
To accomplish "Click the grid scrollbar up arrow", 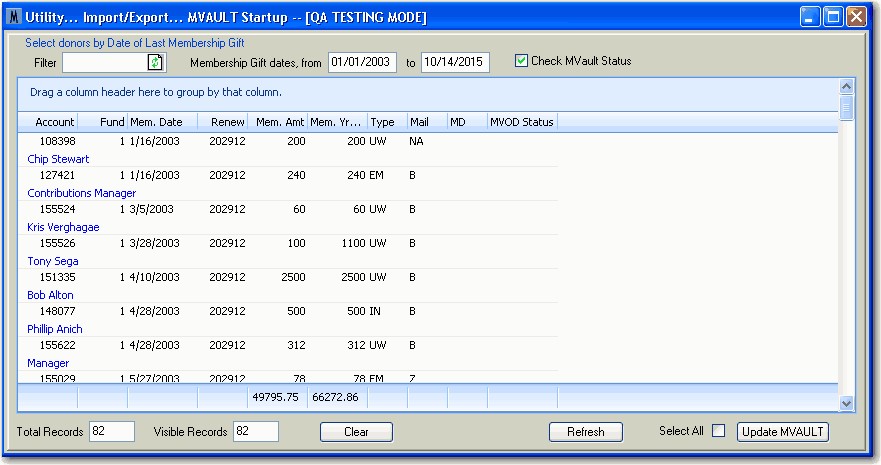I will (x=846, y=86).
